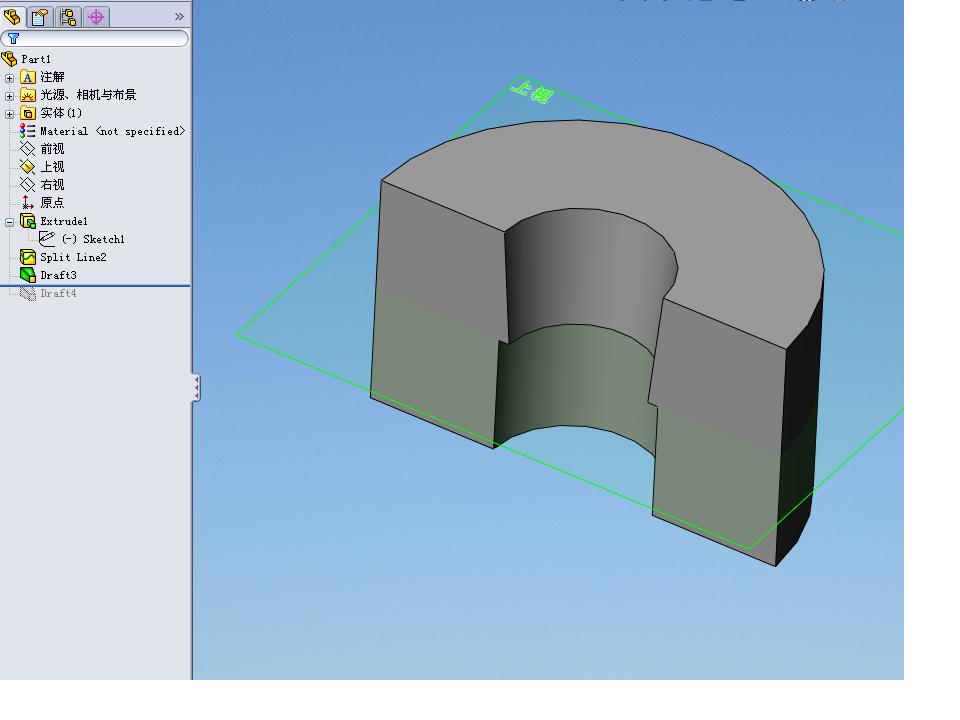Select the 上视 plane label in tree
This screenshot has height=720, width=960.
point(52,167)
